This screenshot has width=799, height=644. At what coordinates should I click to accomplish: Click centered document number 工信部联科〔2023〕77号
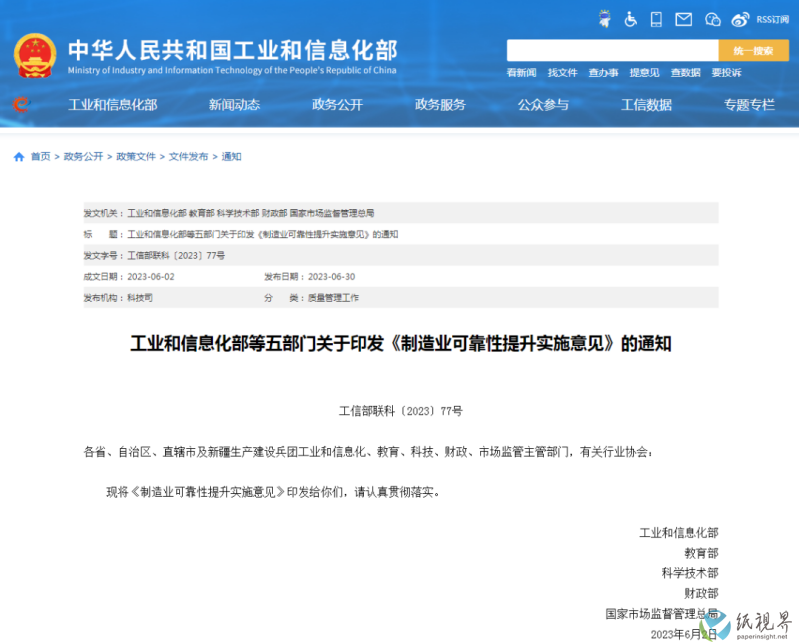[x=401, y=411]
